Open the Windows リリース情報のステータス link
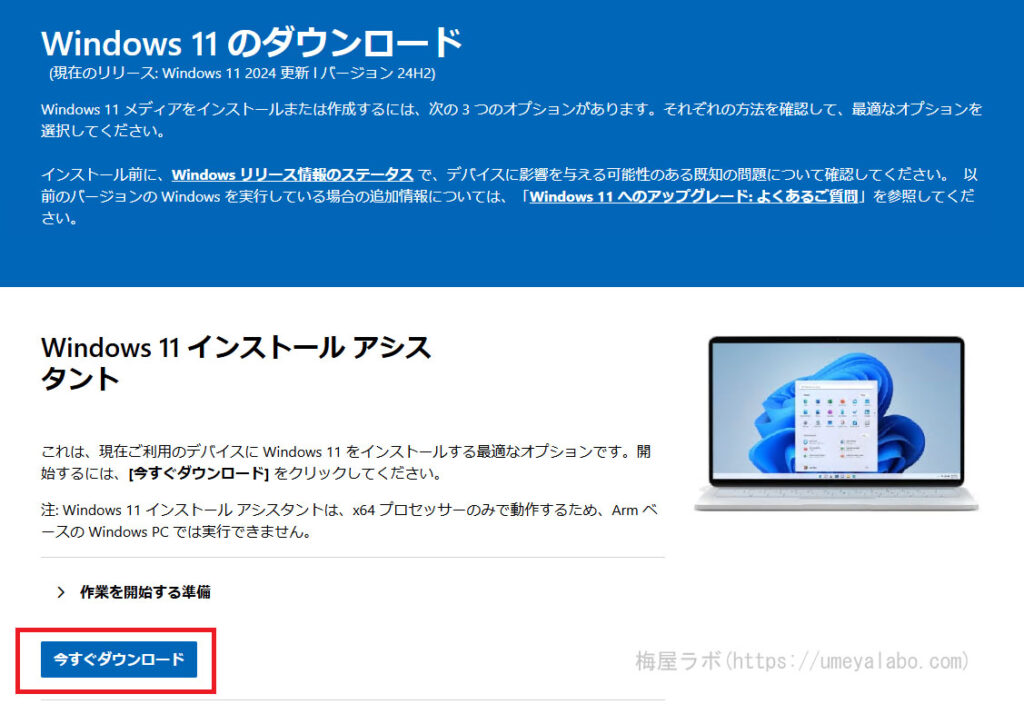Image resolution: width=1024 pixels, height=704 pixels. click(x=293, y=174)
